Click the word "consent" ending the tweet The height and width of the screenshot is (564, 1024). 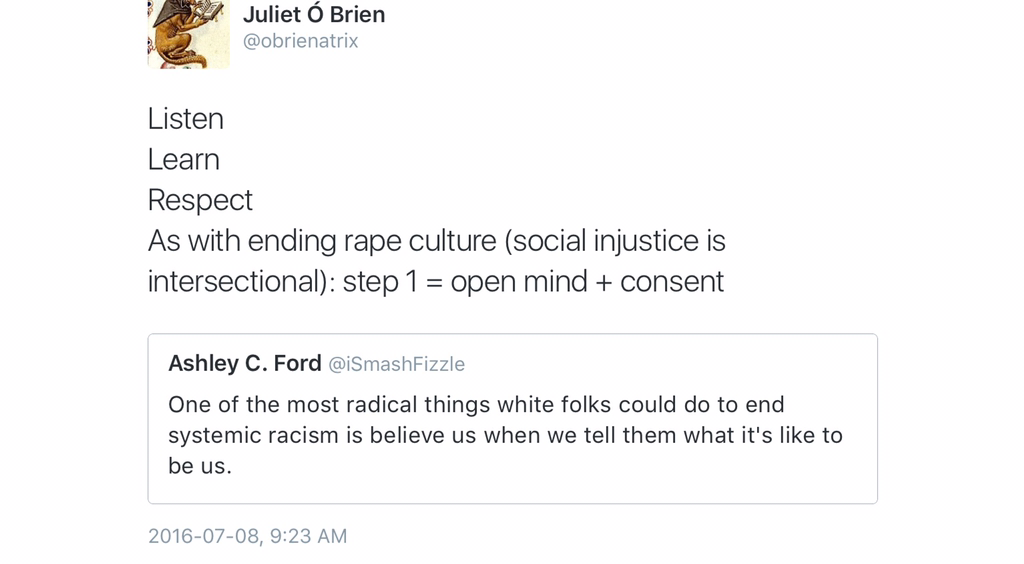(x=672, y=281)
